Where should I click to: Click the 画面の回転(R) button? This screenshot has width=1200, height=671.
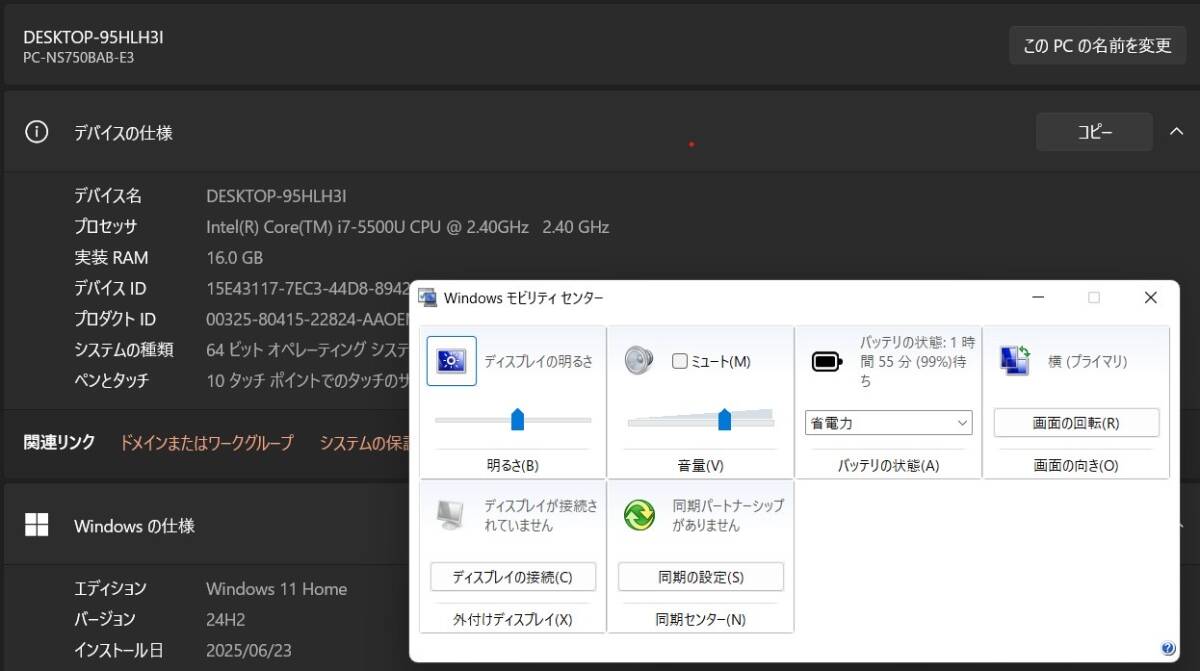[1076, 422]
